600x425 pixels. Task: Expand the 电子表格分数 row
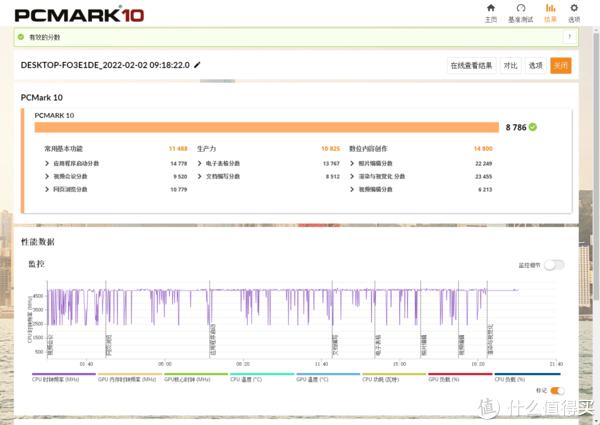218,163
